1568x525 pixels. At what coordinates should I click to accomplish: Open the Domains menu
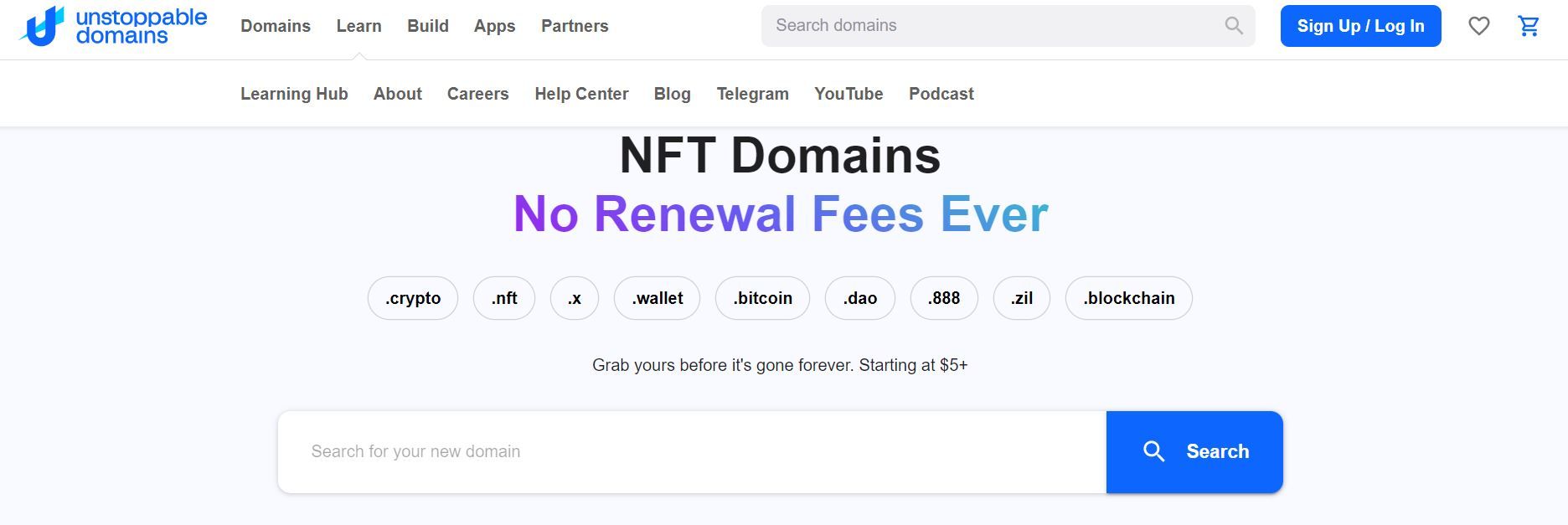(276, 26)
